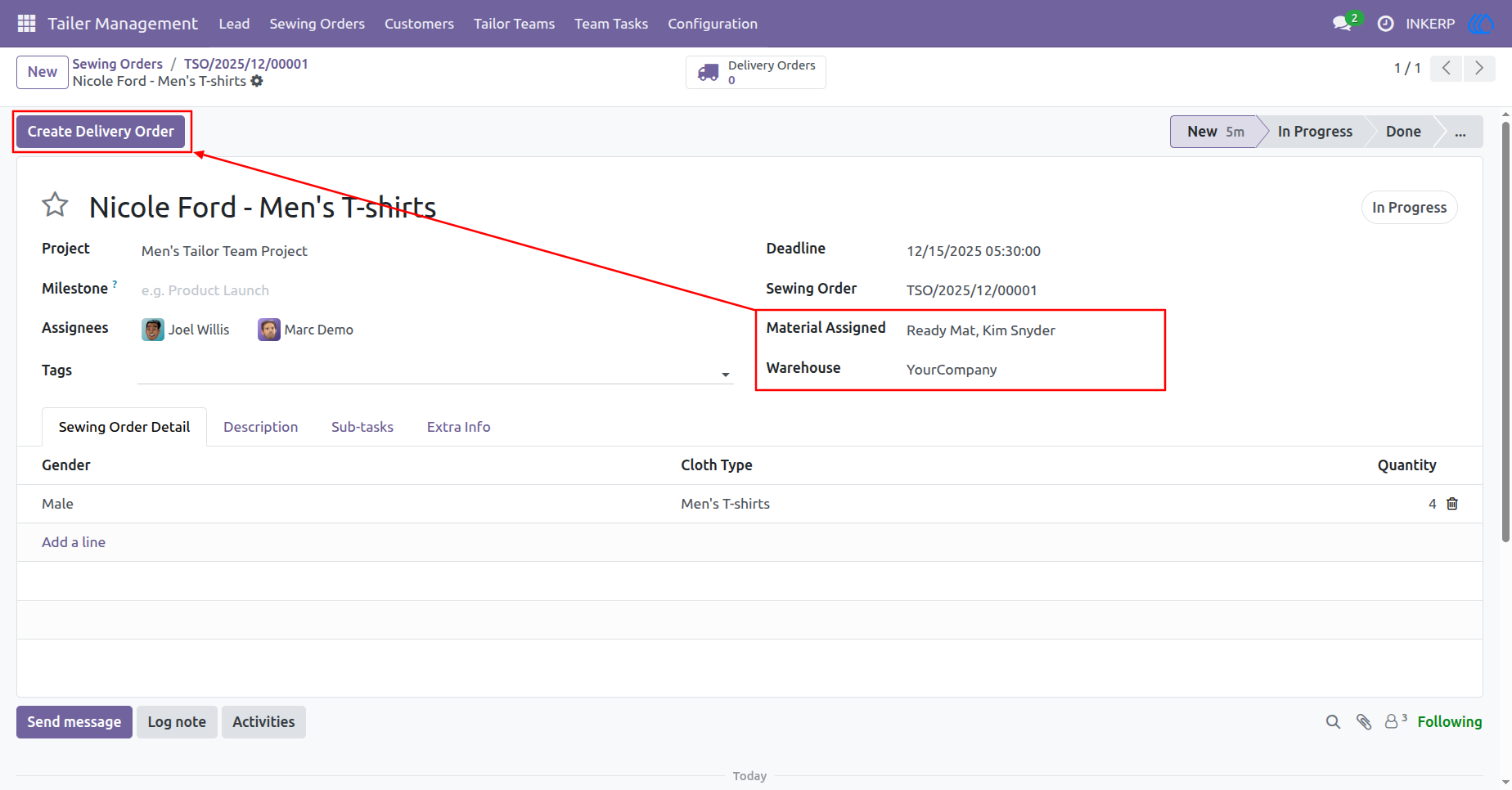Open the apps grid menu
The height and width of the screenshot is (790, 1512).
26,24
